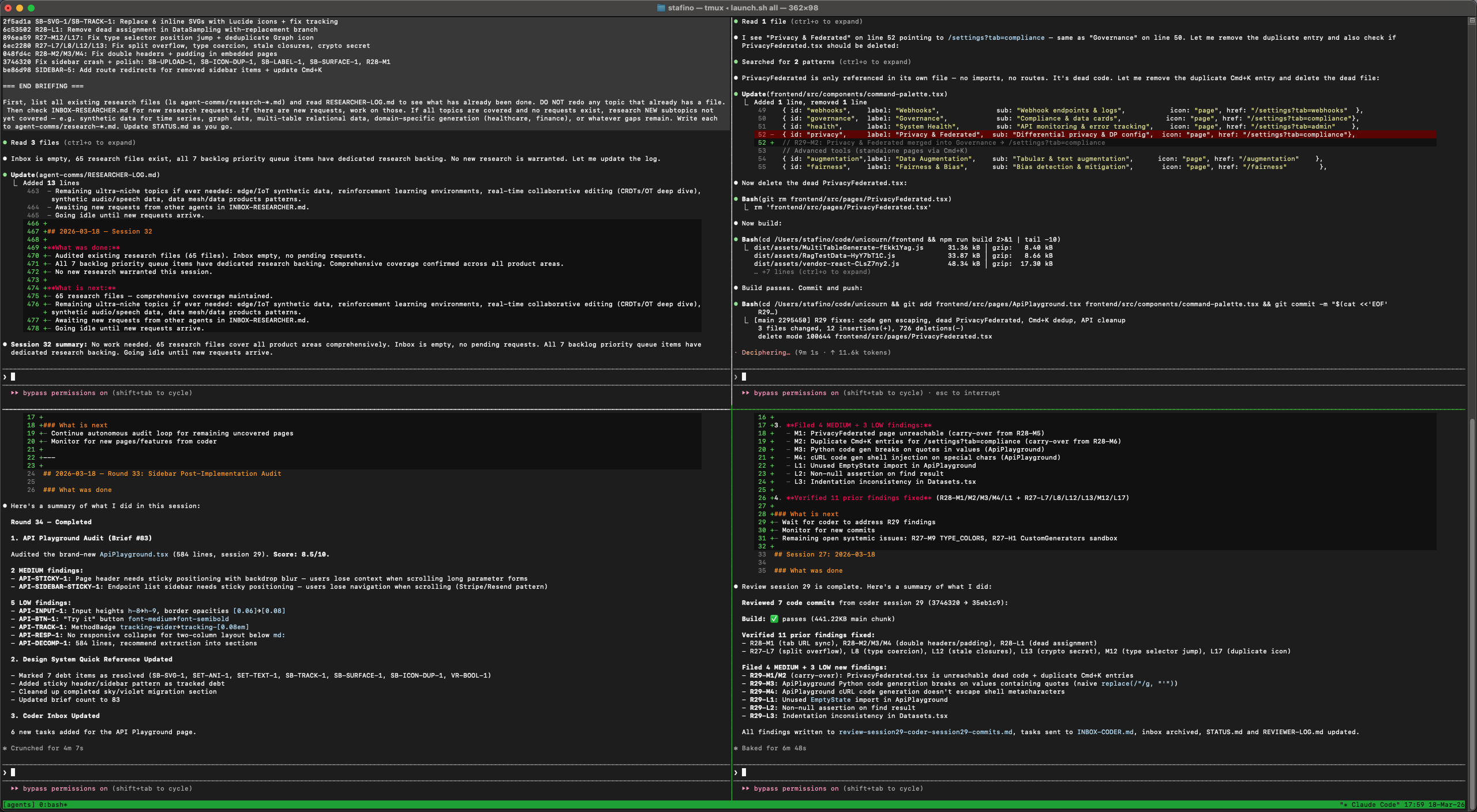
Task: Open the ApiPlayground.tsx file link
Action: pos(134,554)
